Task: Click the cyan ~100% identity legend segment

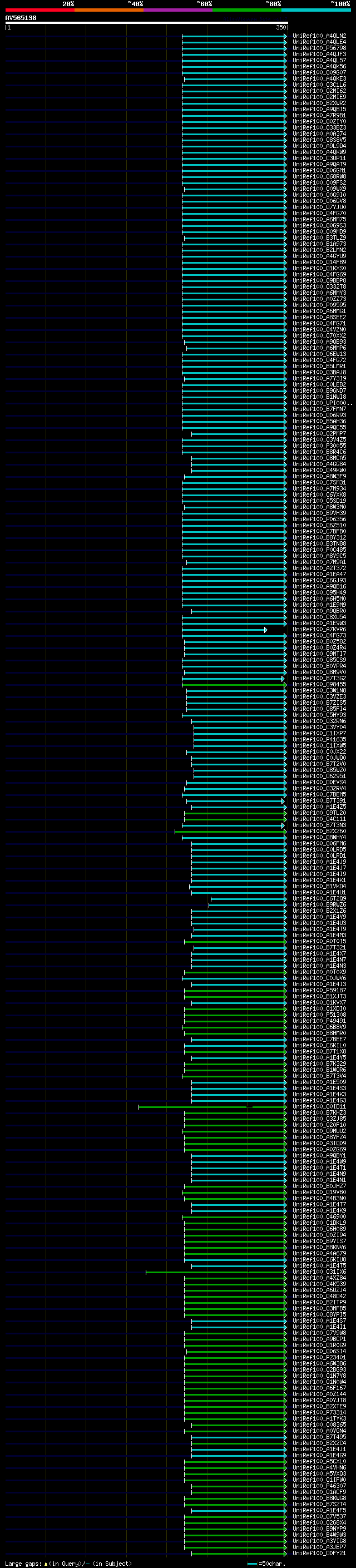Action: (x=316, y=10)
